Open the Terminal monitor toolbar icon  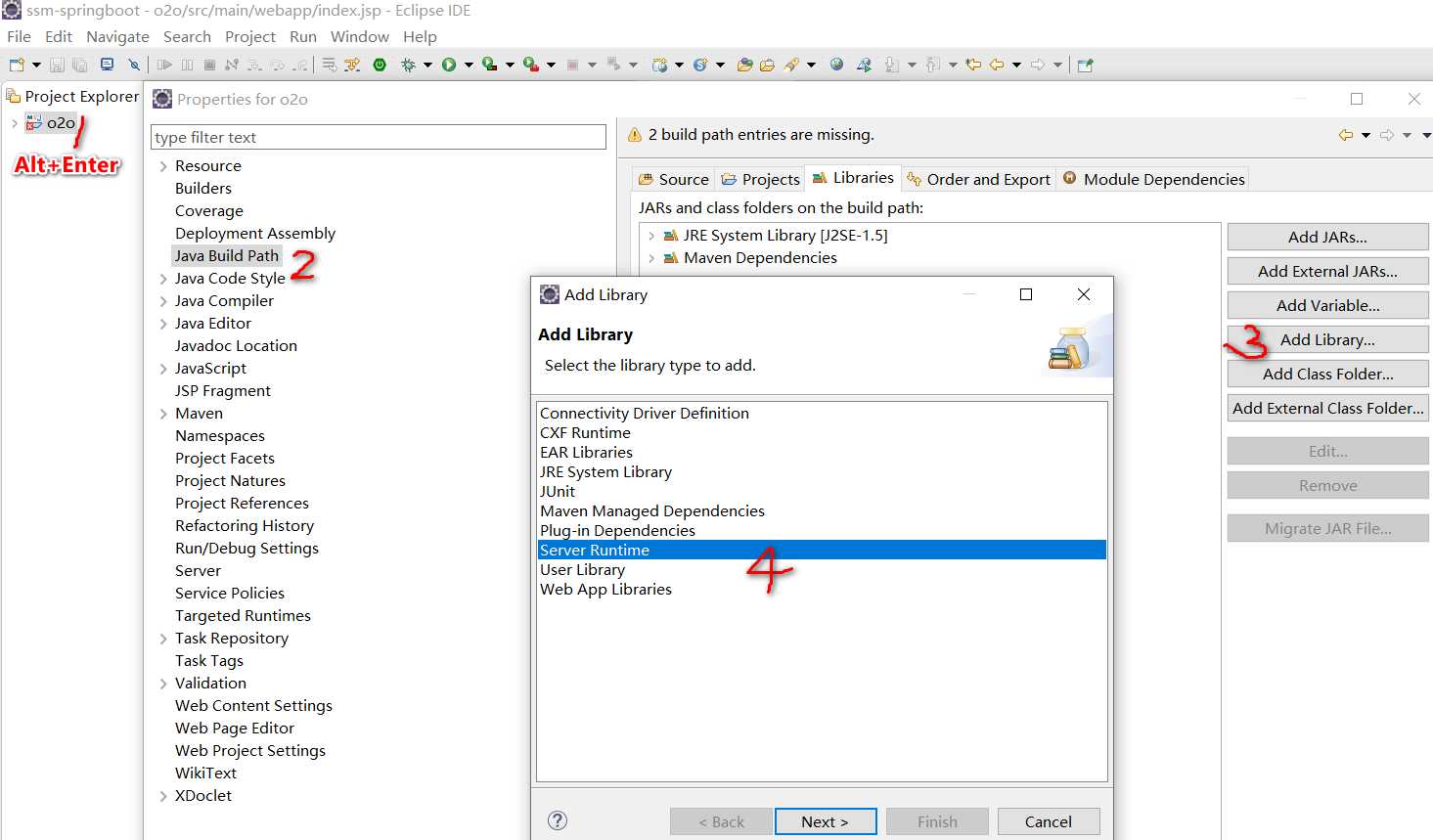pos(107,64)
